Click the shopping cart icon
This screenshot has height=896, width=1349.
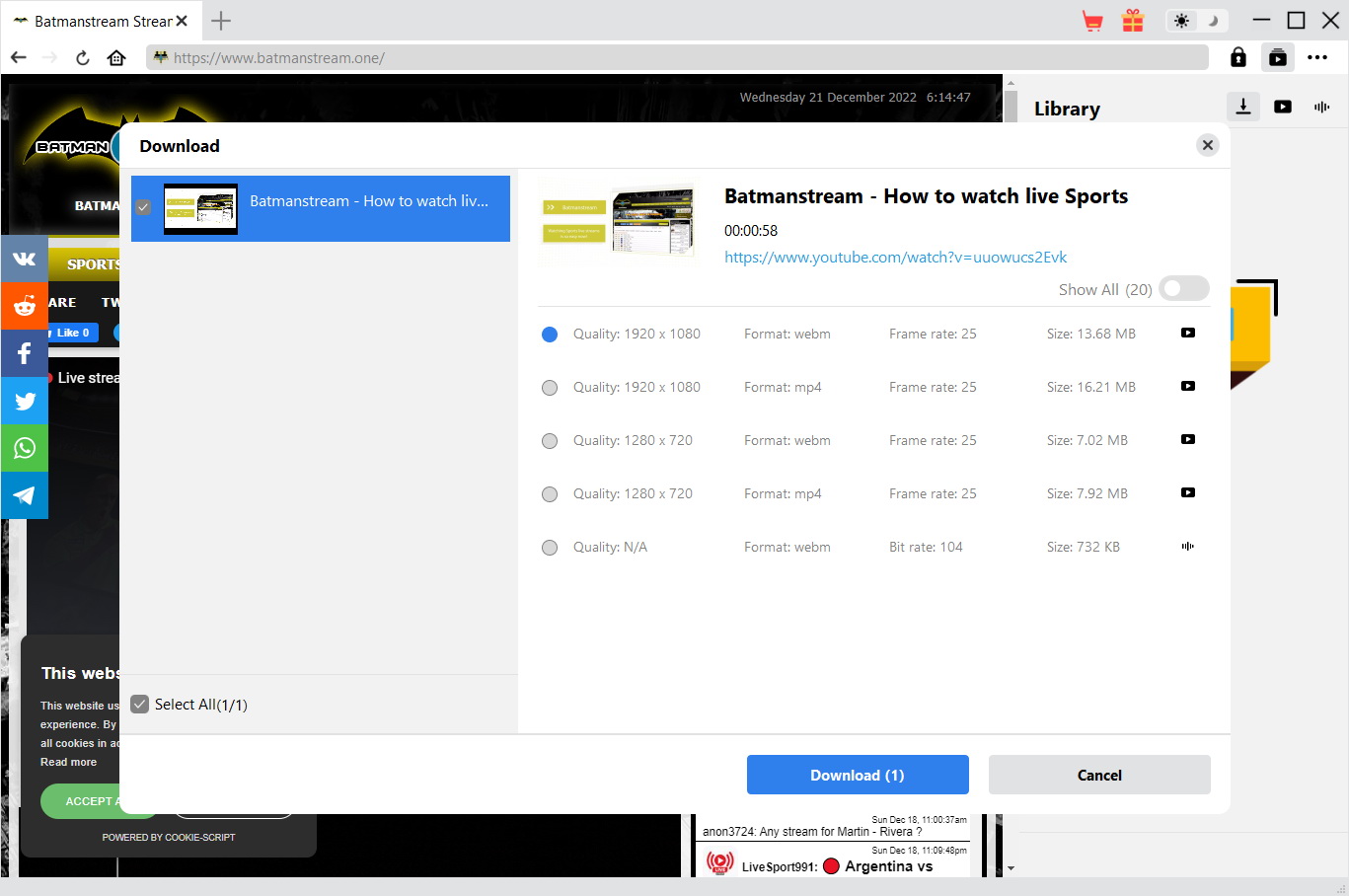(1091, 20)
